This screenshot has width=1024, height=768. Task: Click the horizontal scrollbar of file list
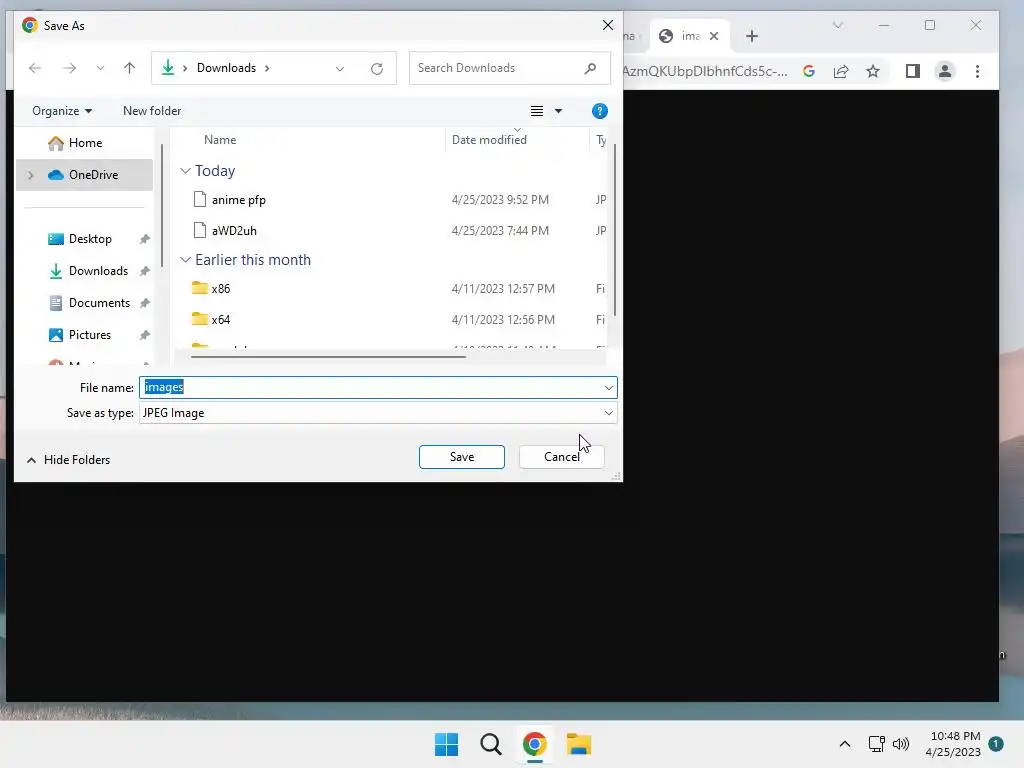[x=328, y=357]
